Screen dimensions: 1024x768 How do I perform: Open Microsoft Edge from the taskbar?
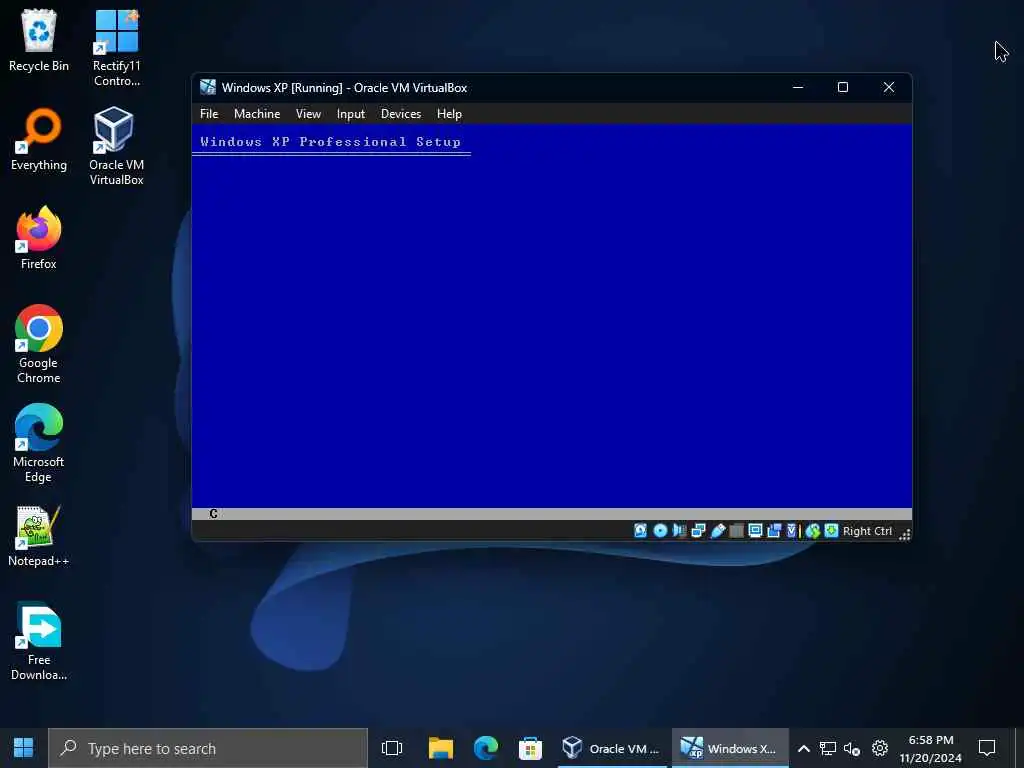pos(486,748)
